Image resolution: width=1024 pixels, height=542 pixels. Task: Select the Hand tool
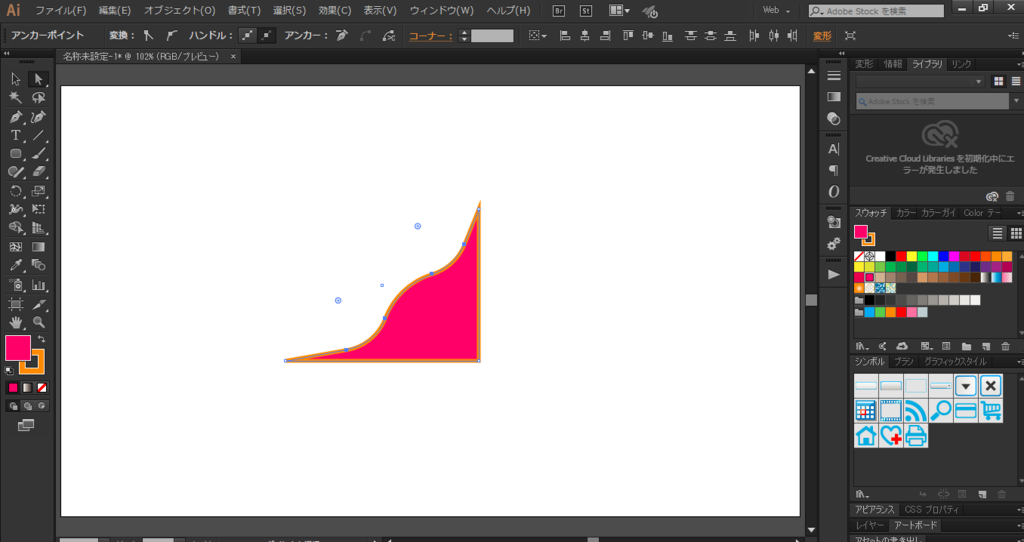pyautogui.click(x=16, y=323)
